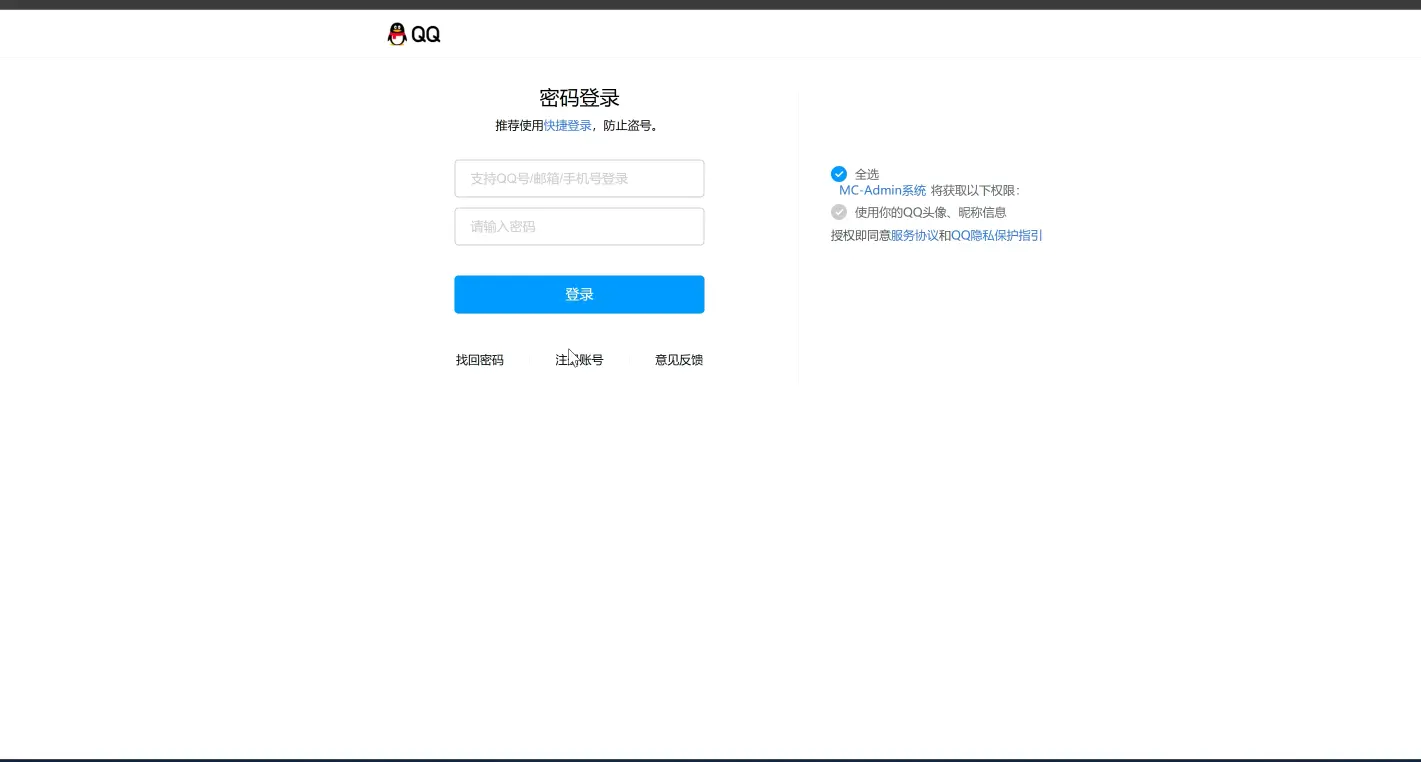Click the QQ penguin logo icon

[397, 34]
